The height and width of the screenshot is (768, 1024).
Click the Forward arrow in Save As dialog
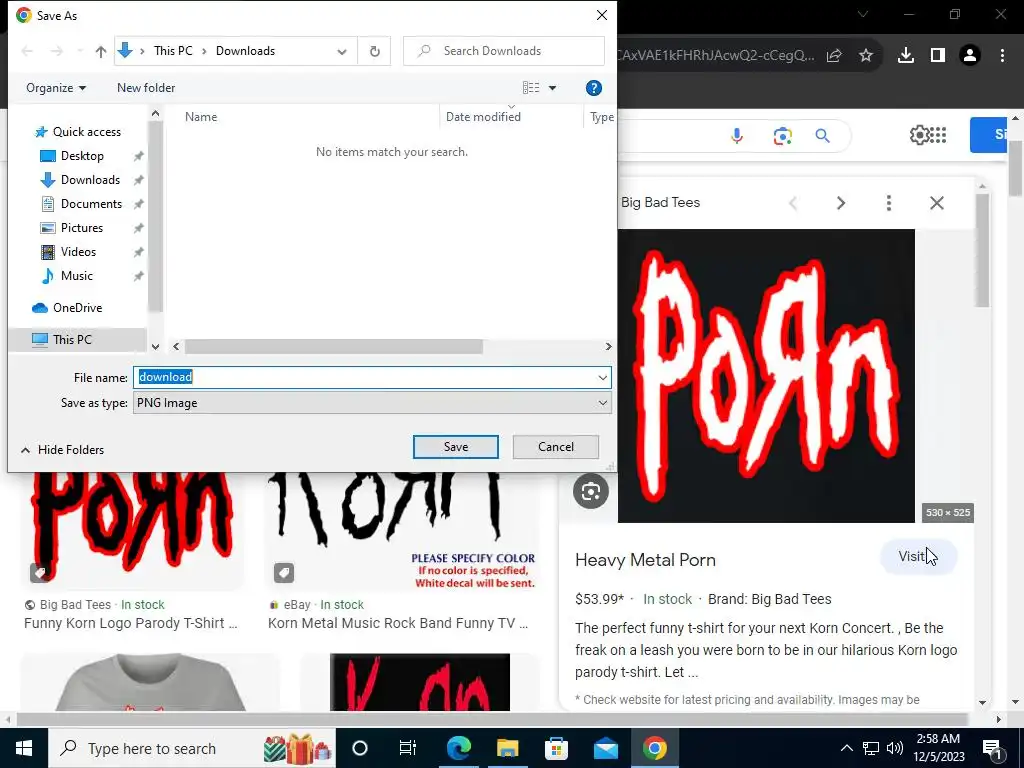[x=57, y=51]
